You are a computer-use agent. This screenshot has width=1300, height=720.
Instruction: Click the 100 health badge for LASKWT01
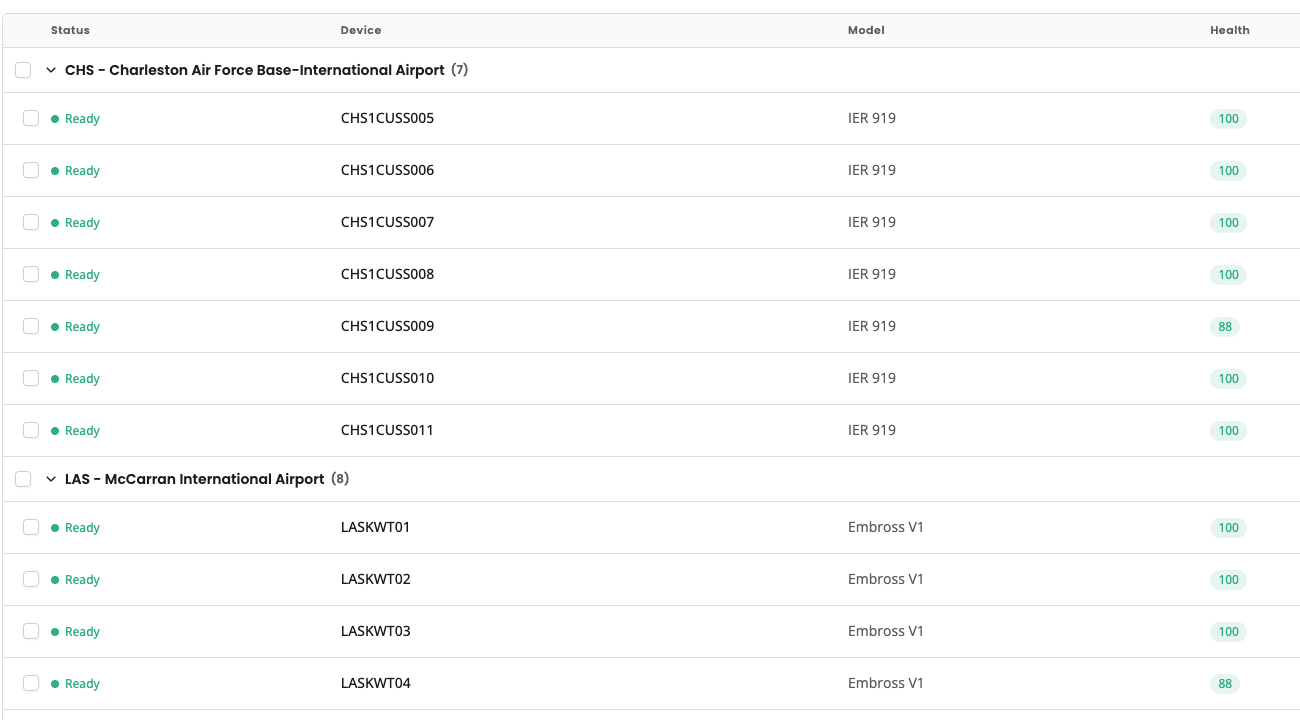click(x=1228, y=527)
